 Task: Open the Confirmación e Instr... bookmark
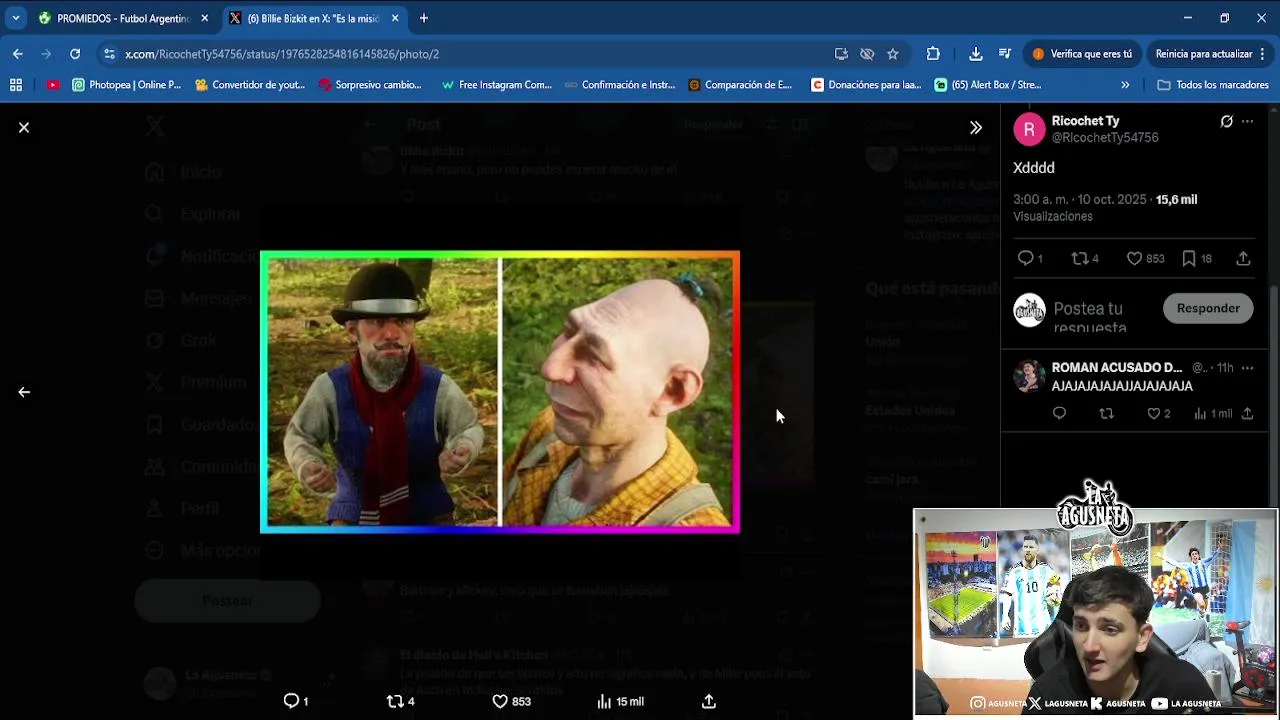pos(620,85)
